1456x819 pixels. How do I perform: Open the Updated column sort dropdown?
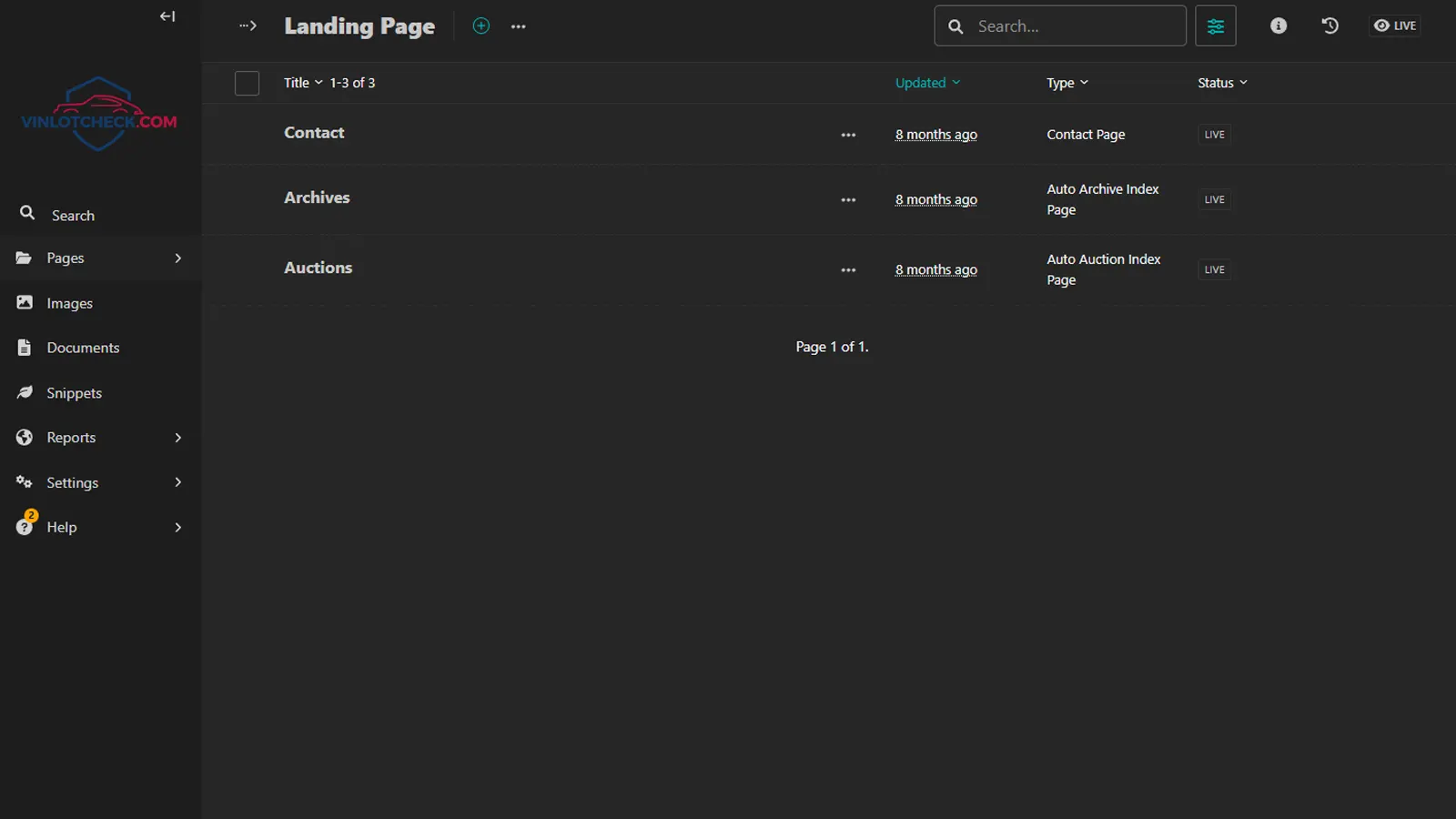(x=926, y=82)
